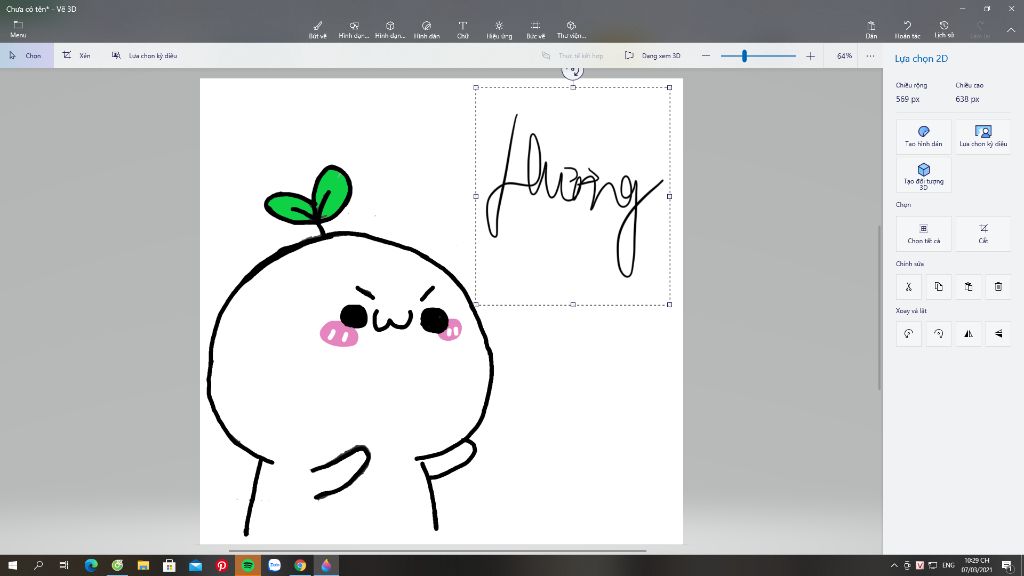Open Spotify from the taskbar
The image size is (1024, 576).
tap(248, 565)
